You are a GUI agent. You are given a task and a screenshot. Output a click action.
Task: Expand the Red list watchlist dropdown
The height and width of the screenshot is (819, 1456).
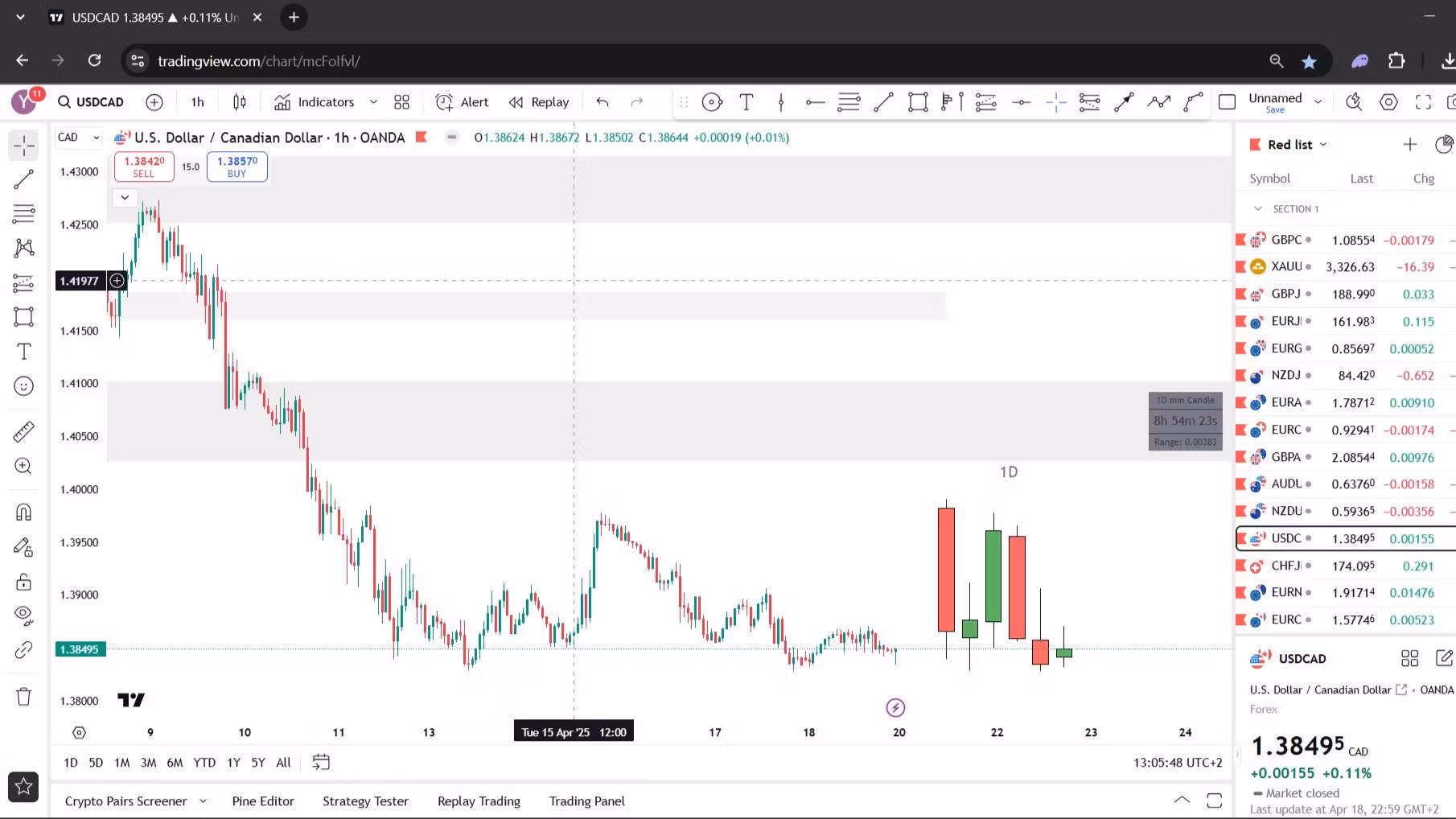(x=1297, y=145)
